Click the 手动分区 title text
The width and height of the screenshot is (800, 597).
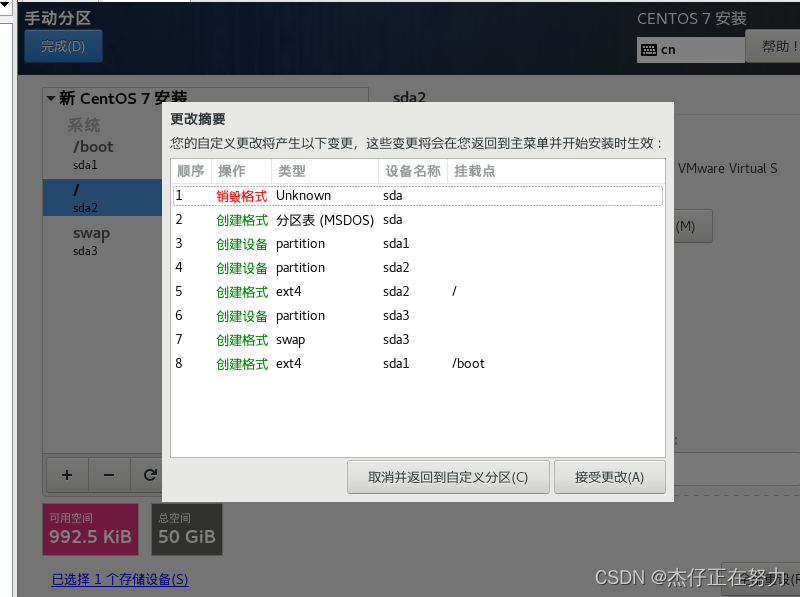(x=58, y=18)
